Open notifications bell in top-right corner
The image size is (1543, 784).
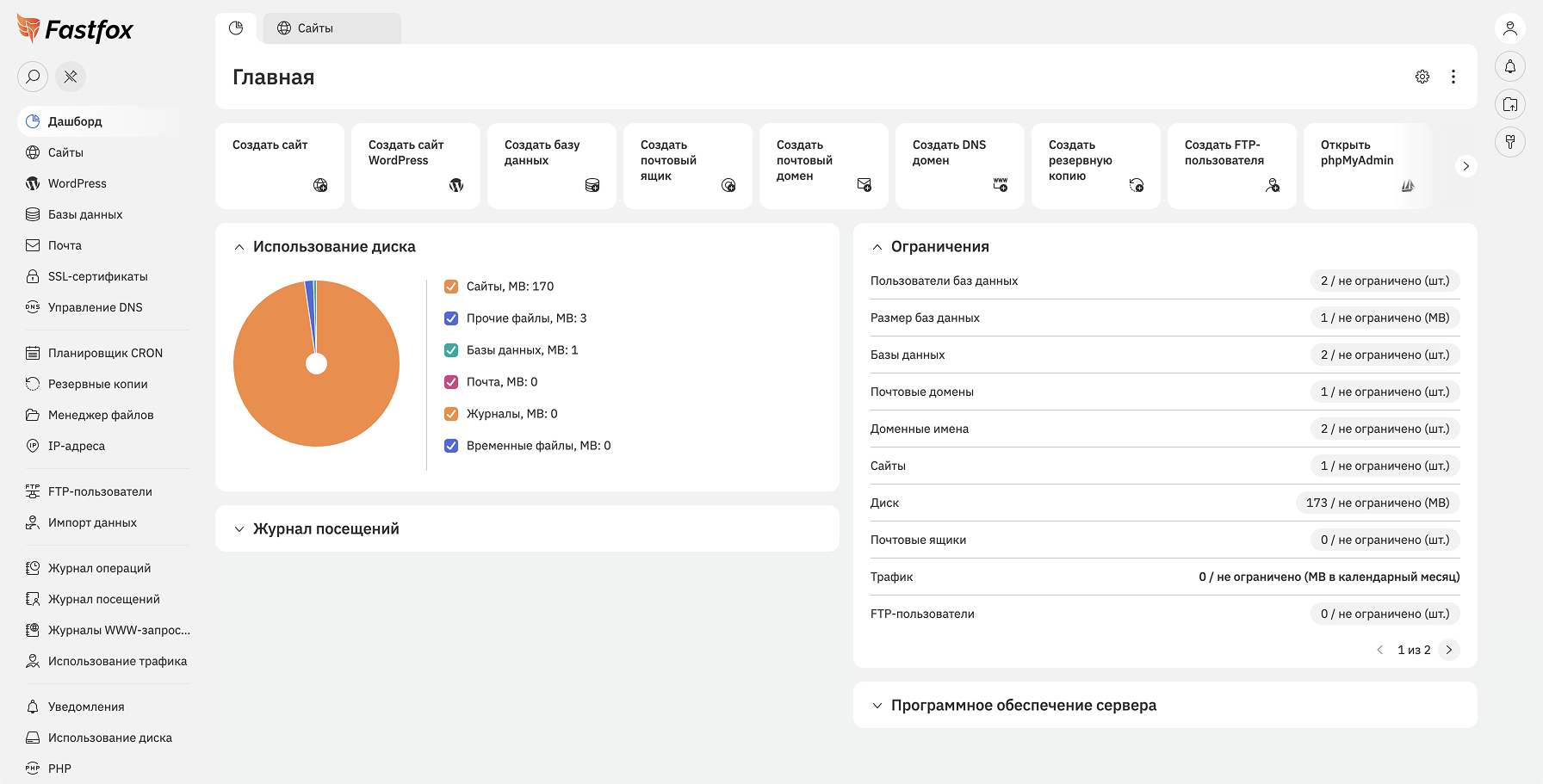click(1509, 66)
